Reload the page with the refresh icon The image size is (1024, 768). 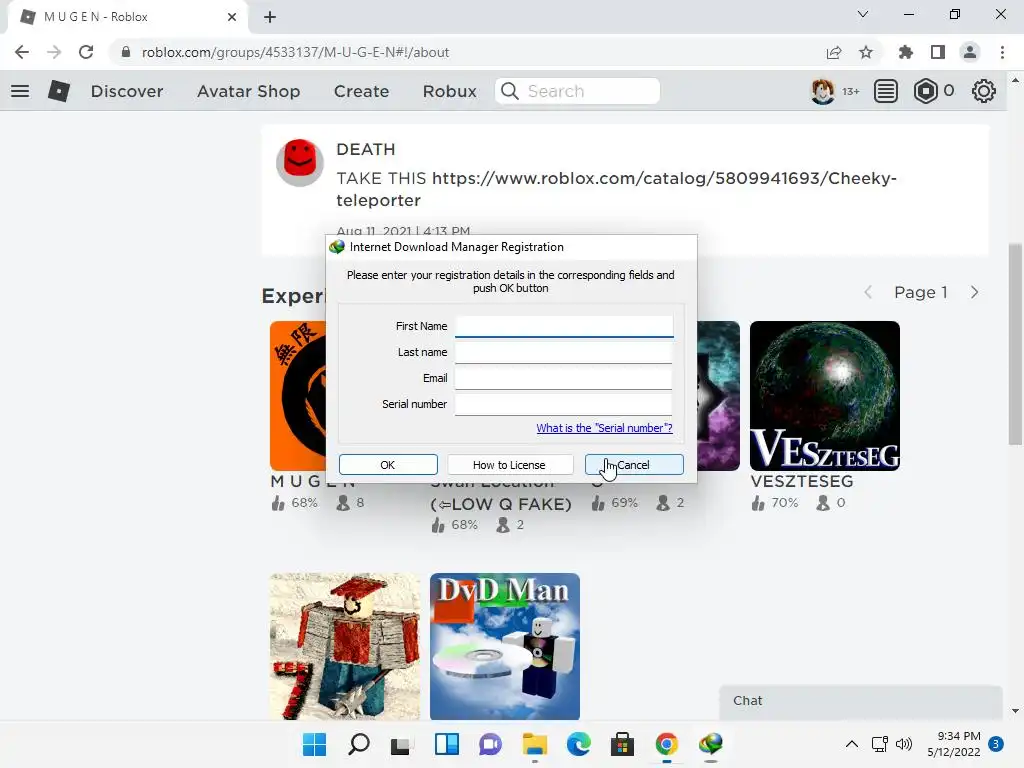click(86, 52)
